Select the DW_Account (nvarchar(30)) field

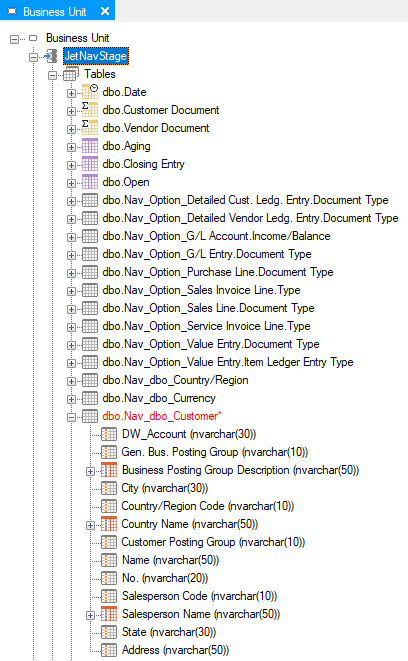click(189, 434)
